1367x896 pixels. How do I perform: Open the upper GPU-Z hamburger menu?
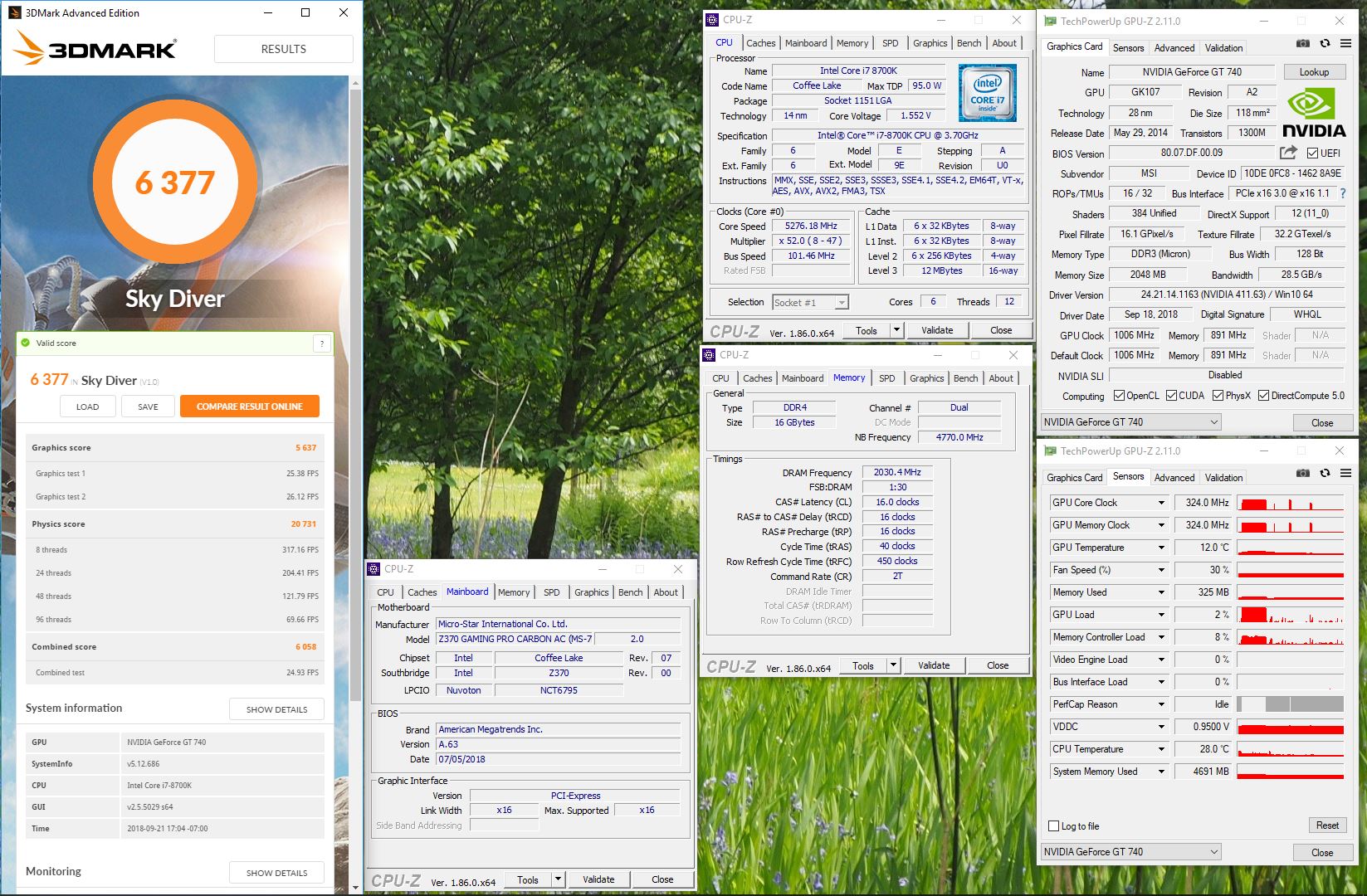tap(1345, 43)
